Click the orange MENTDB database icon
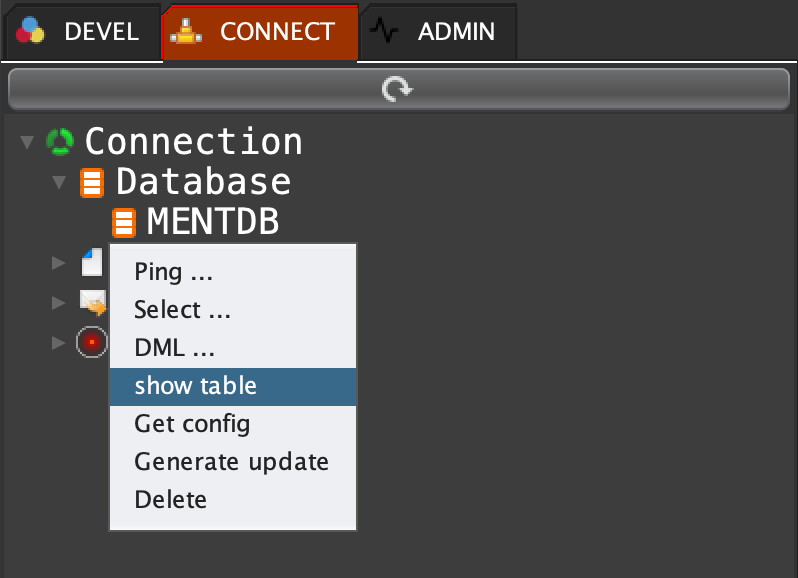 pyautogui.click(x=123, y=222)
